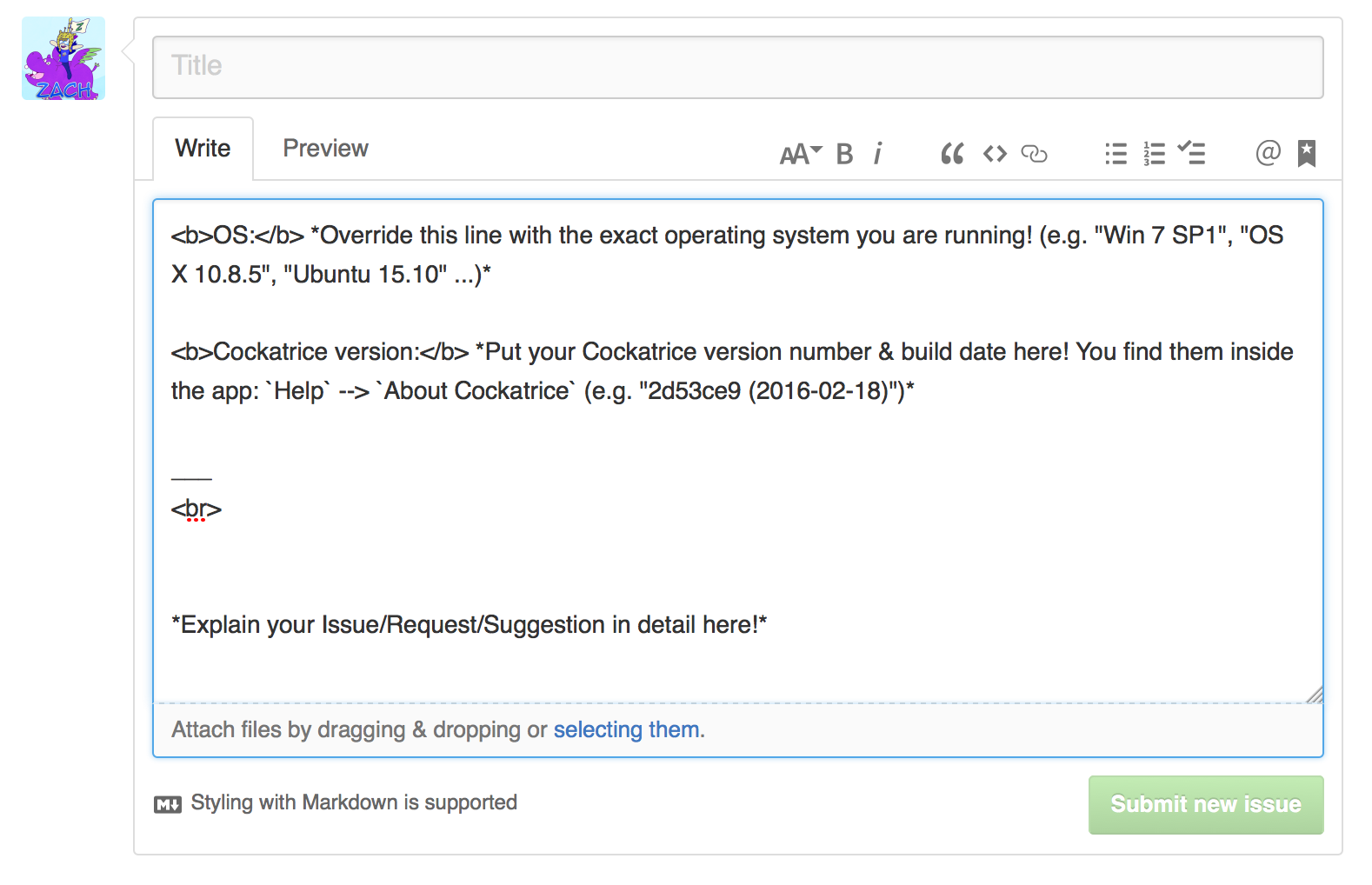
Task: Add a task list
Action: click(x=1191, y=154)
